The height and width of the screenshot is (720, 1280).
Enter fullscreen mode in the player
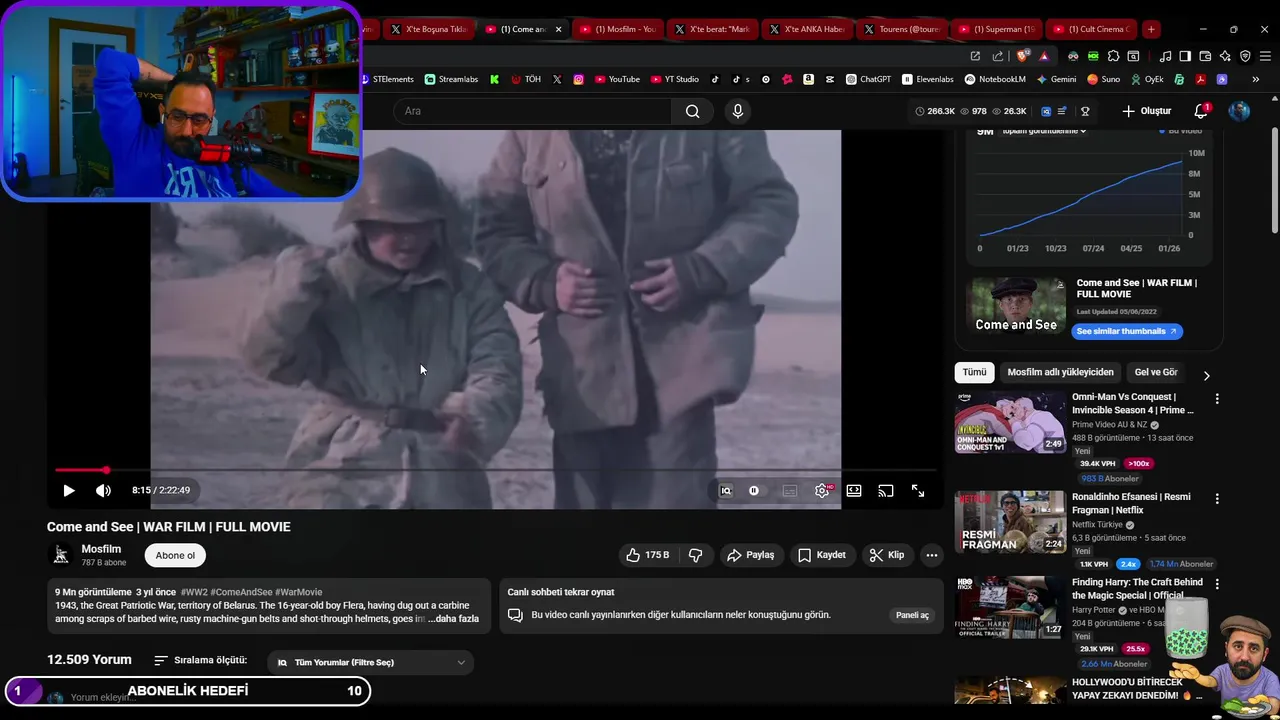tap(918, 491)
